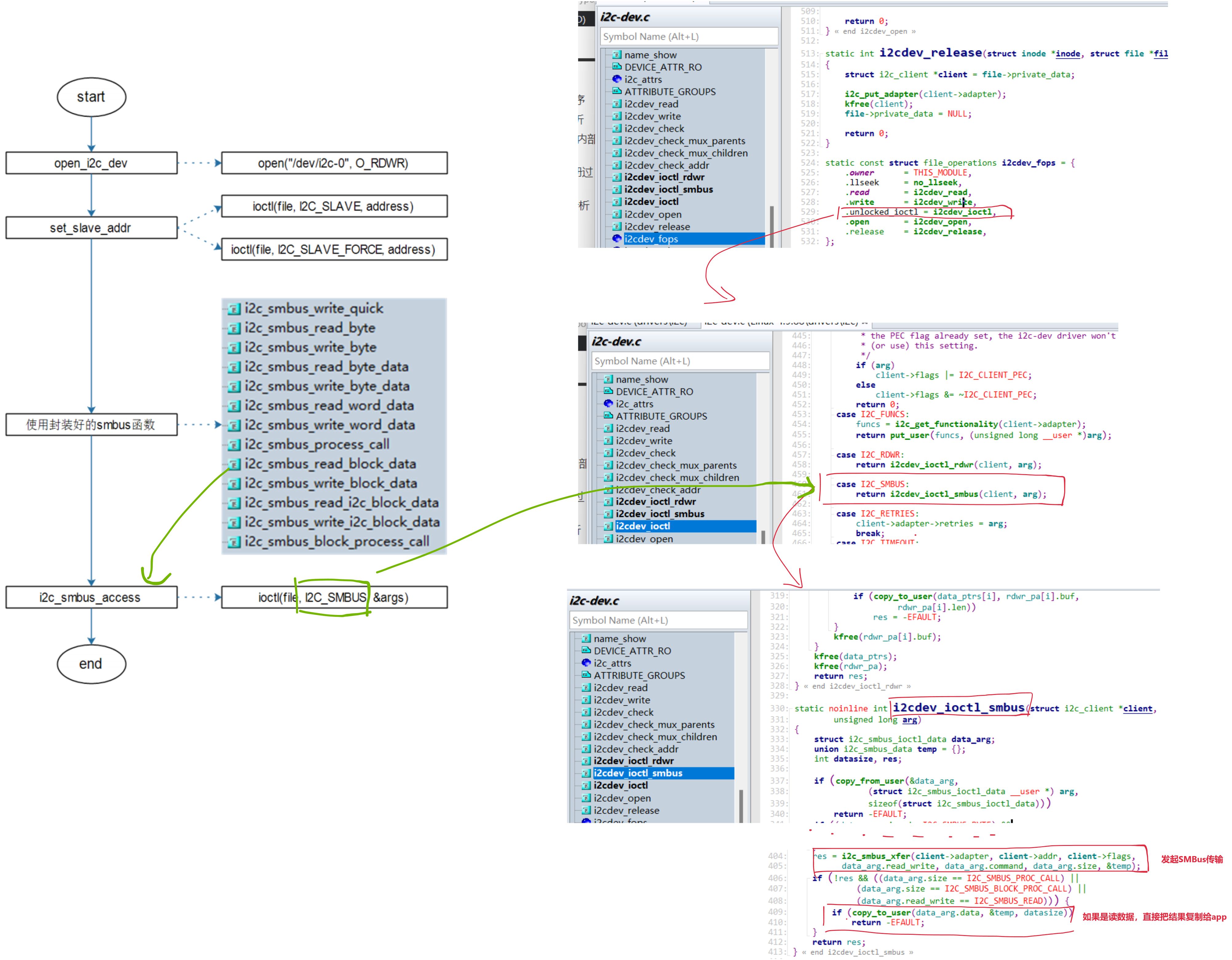Click the .unlocked_ioctl = i2cdev_ioctl line

(920, 212)
